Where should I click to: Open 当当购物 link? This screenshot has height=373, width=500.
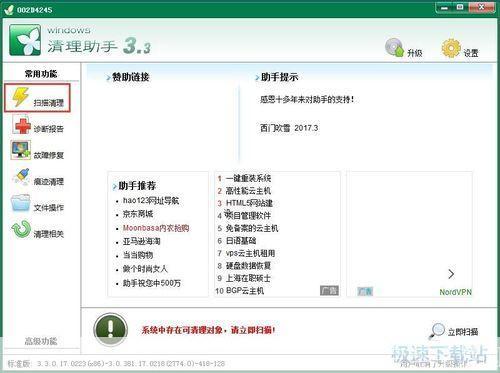pos(138,255)
